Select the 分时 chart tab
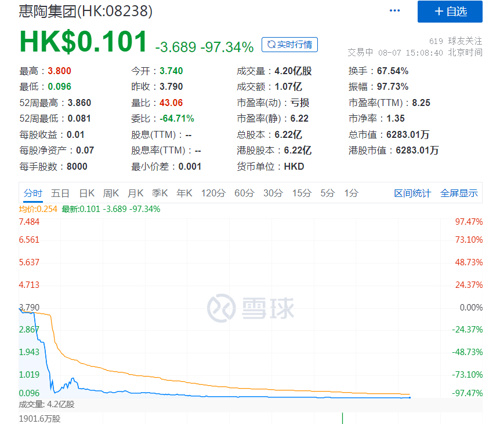The height and width of the screenshot is (424, 500). [33, 193]
